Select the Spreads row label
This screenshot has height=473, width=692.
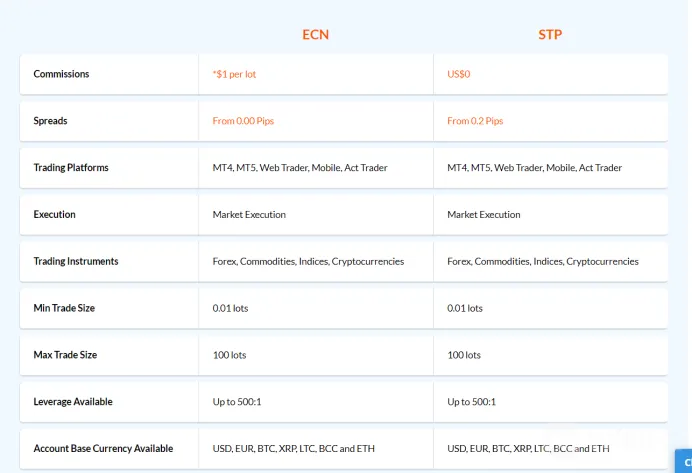(x=50, y=121)
